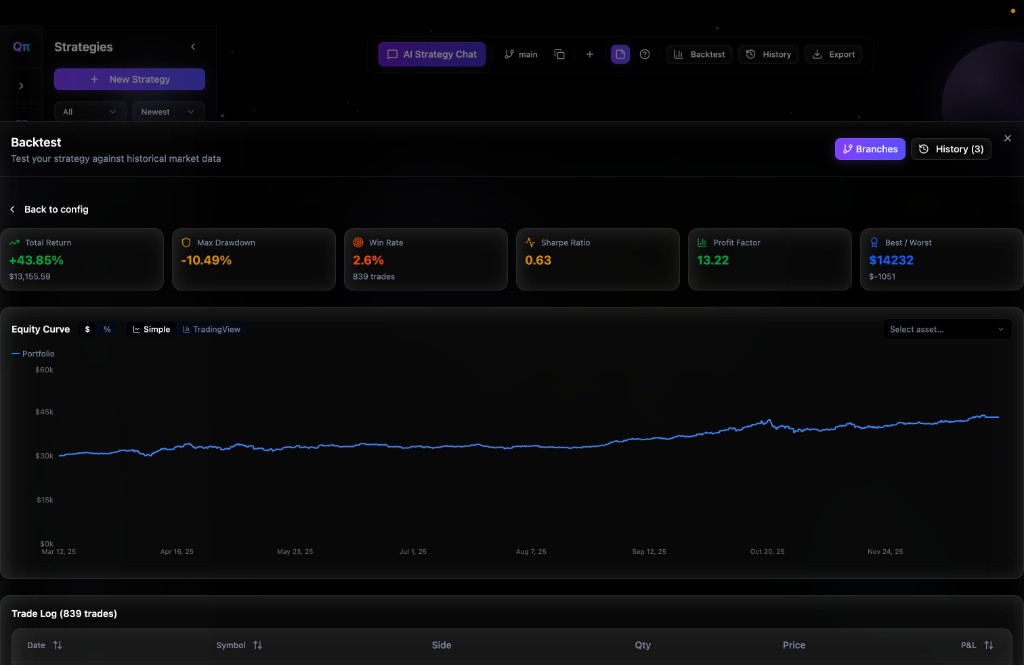Open the 'All' filter dropdown
The height and width of the screenshot is (665, 1024).
(x=89, y=112)
